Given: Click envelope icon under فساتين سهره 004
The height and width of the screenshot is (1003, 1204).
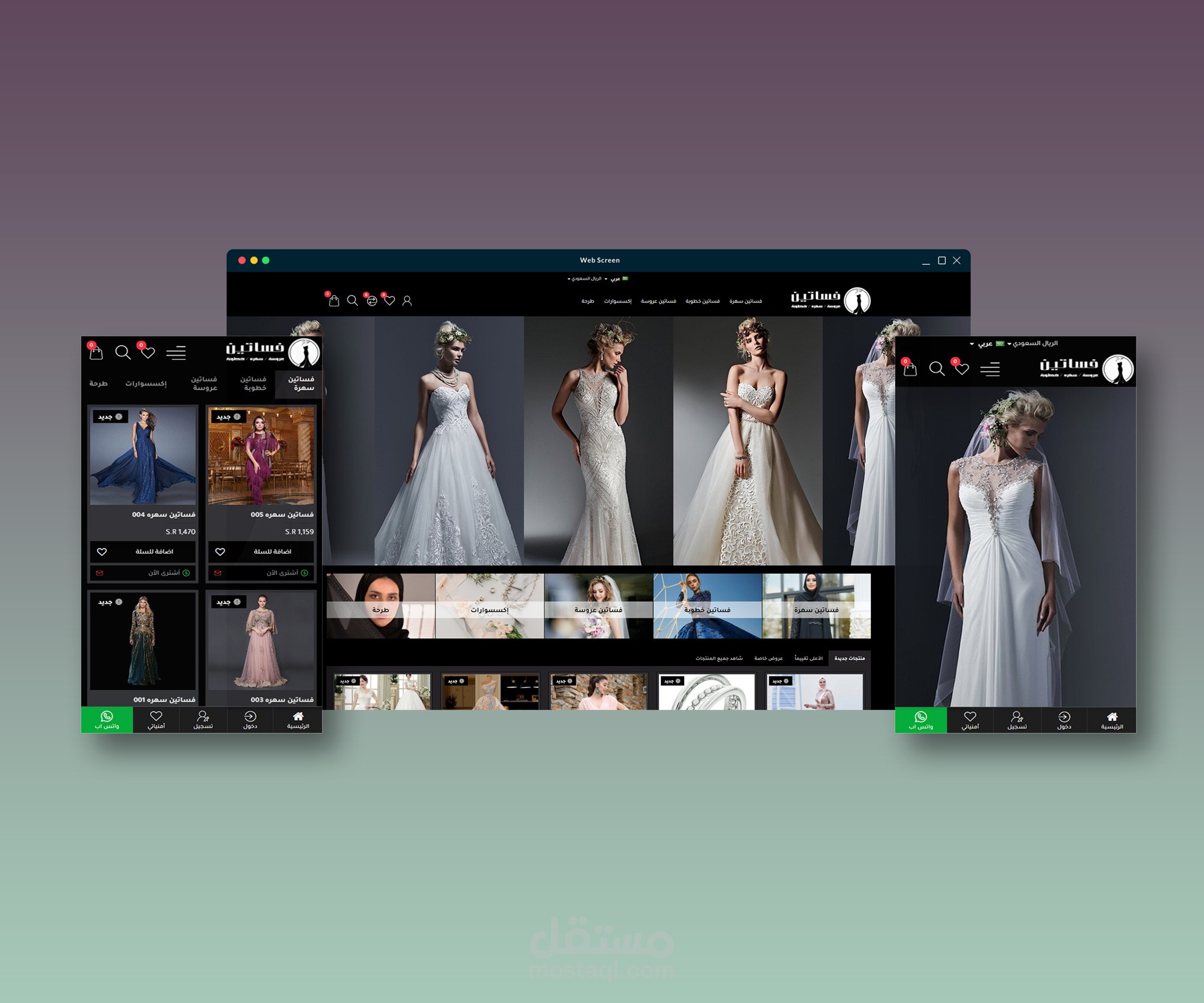Looking at the screenshot, I should point(100,573).
